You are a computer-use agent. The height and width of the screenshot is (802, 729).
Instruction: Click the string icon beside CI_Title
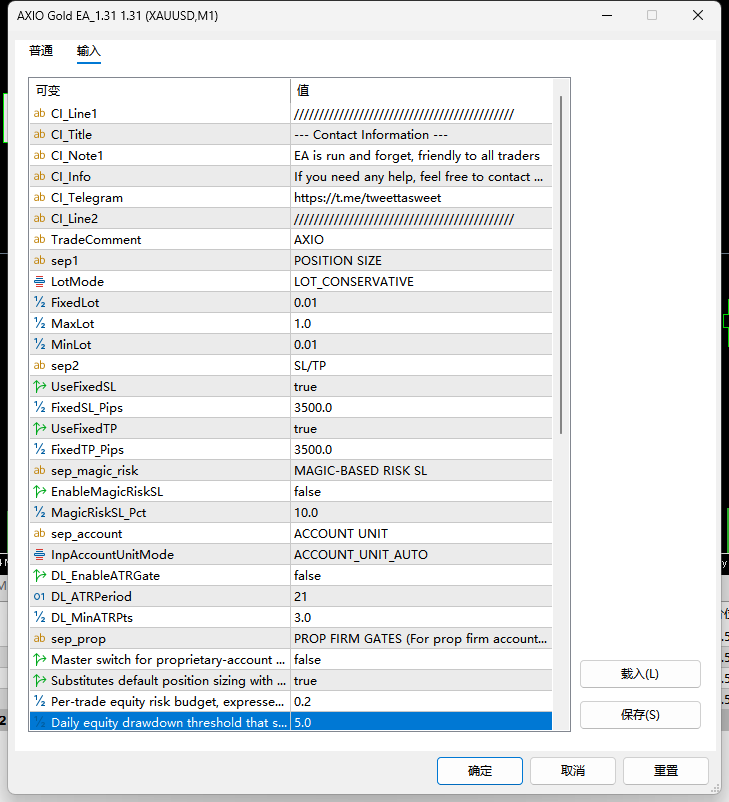39,135
